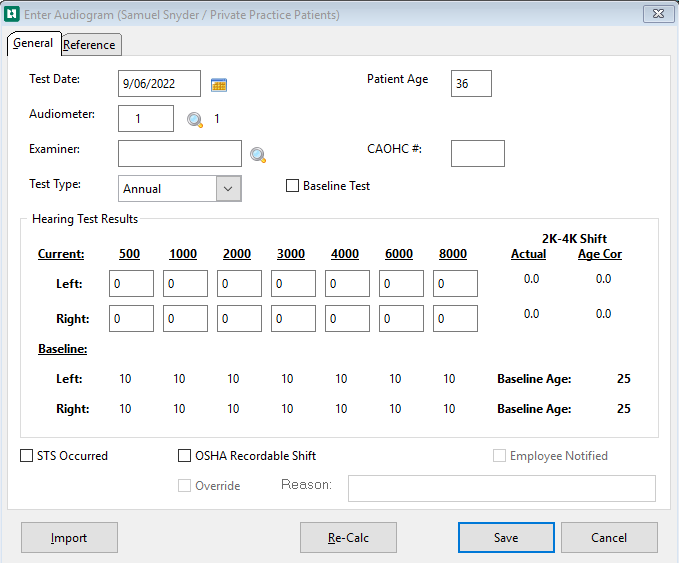Click the Examiner text field

(180, 153)
